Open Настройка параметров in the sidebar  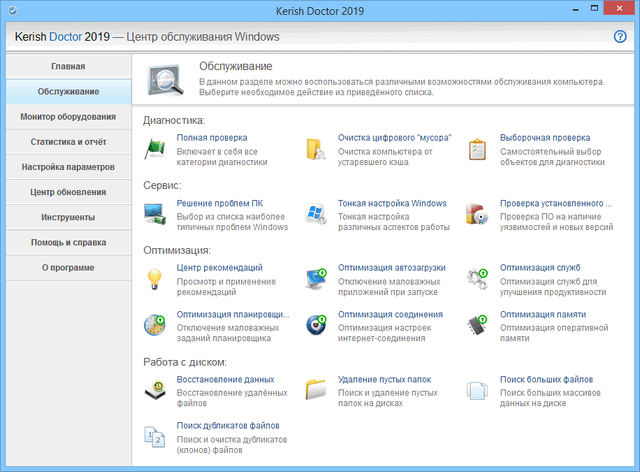[68, 167]
